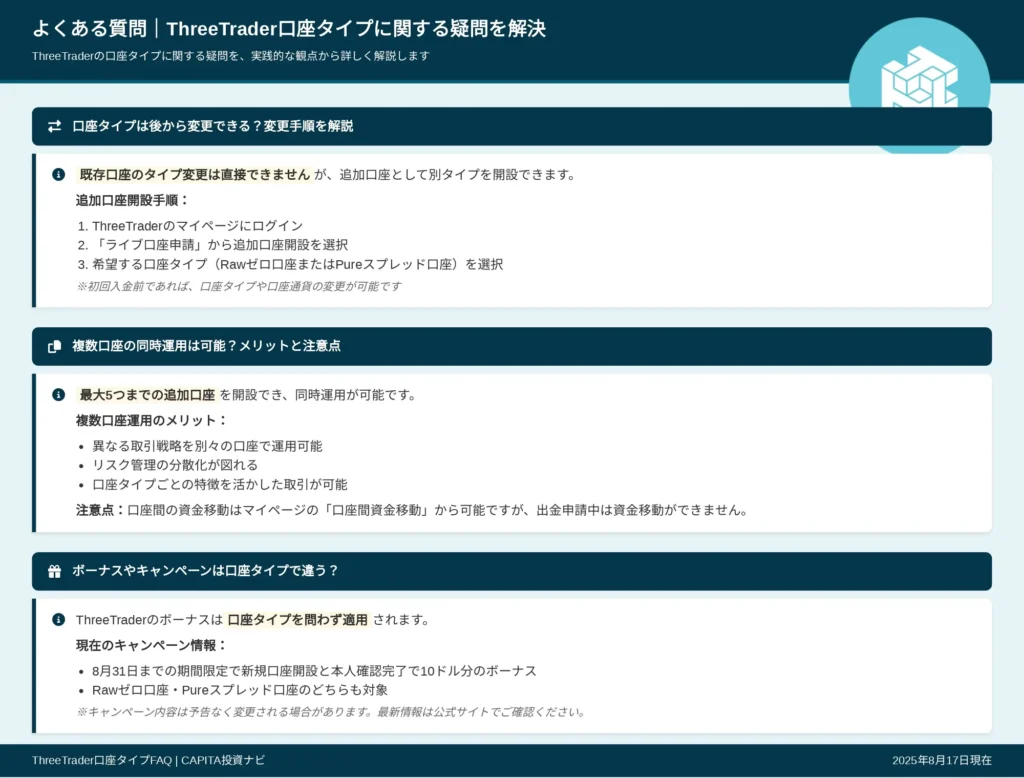Click subtitle ThreeTraderの口座タイプに関する疑問を、実践的な観点から

[x=231, y=56]
